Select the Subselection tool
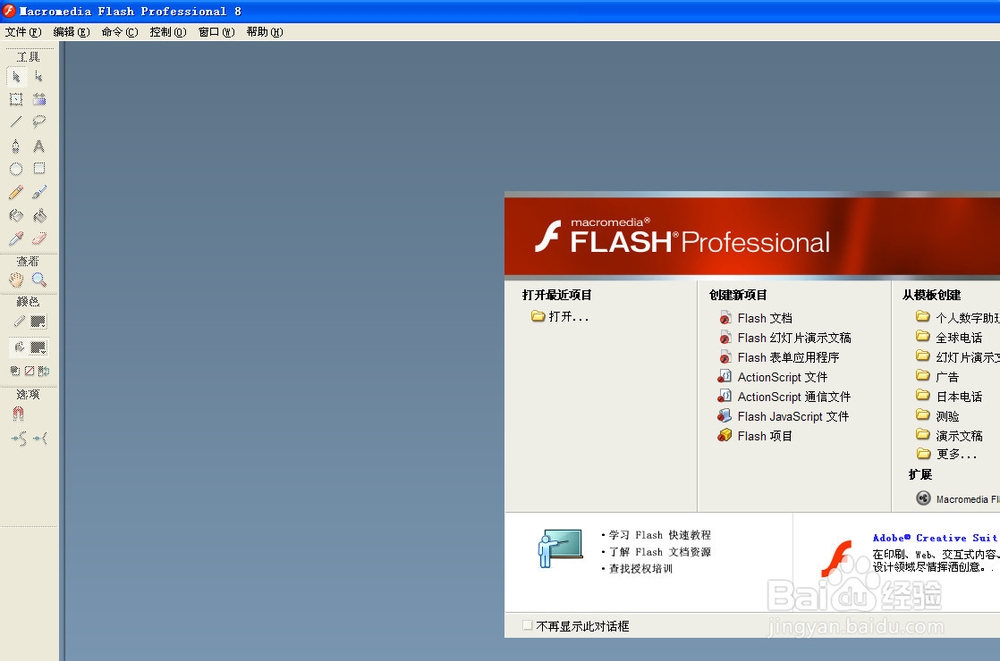The image size is (1000, 661). pos(39,77)
